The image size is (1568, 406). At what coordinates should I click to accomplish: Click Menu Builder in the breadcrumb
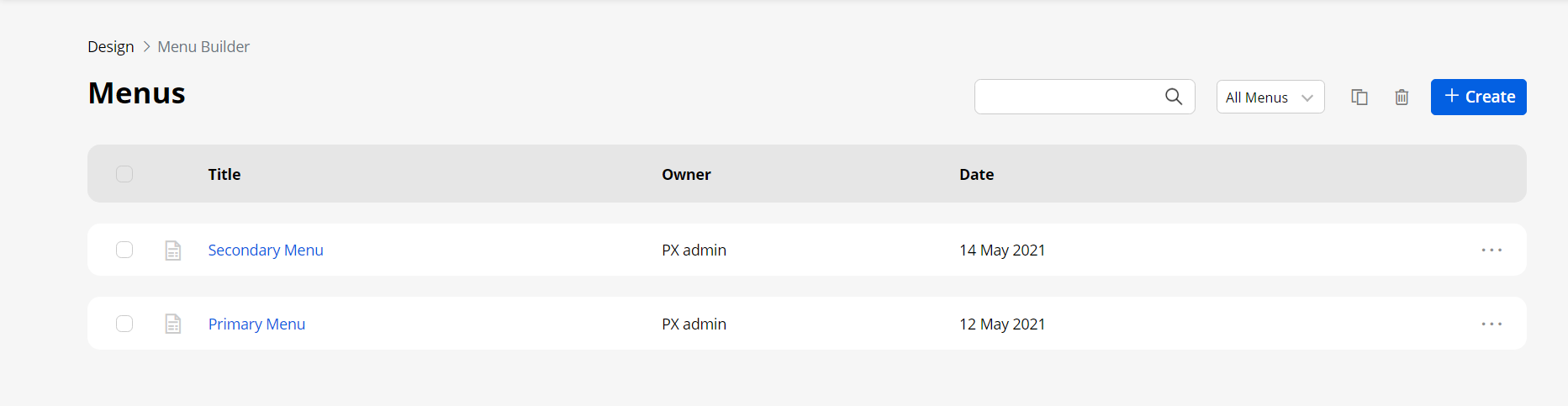203,47
